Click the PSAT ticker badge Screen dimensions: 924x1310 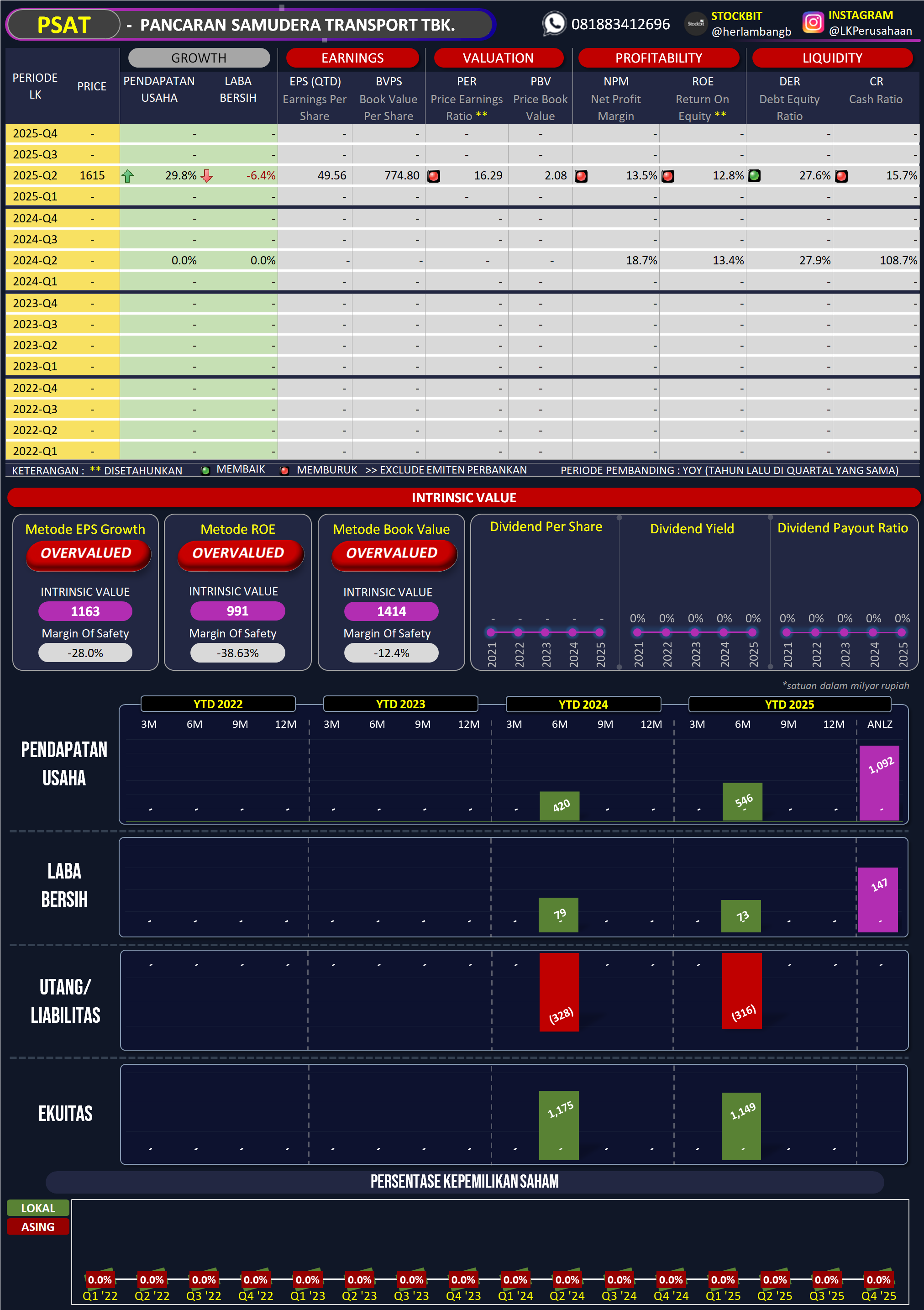63,25
